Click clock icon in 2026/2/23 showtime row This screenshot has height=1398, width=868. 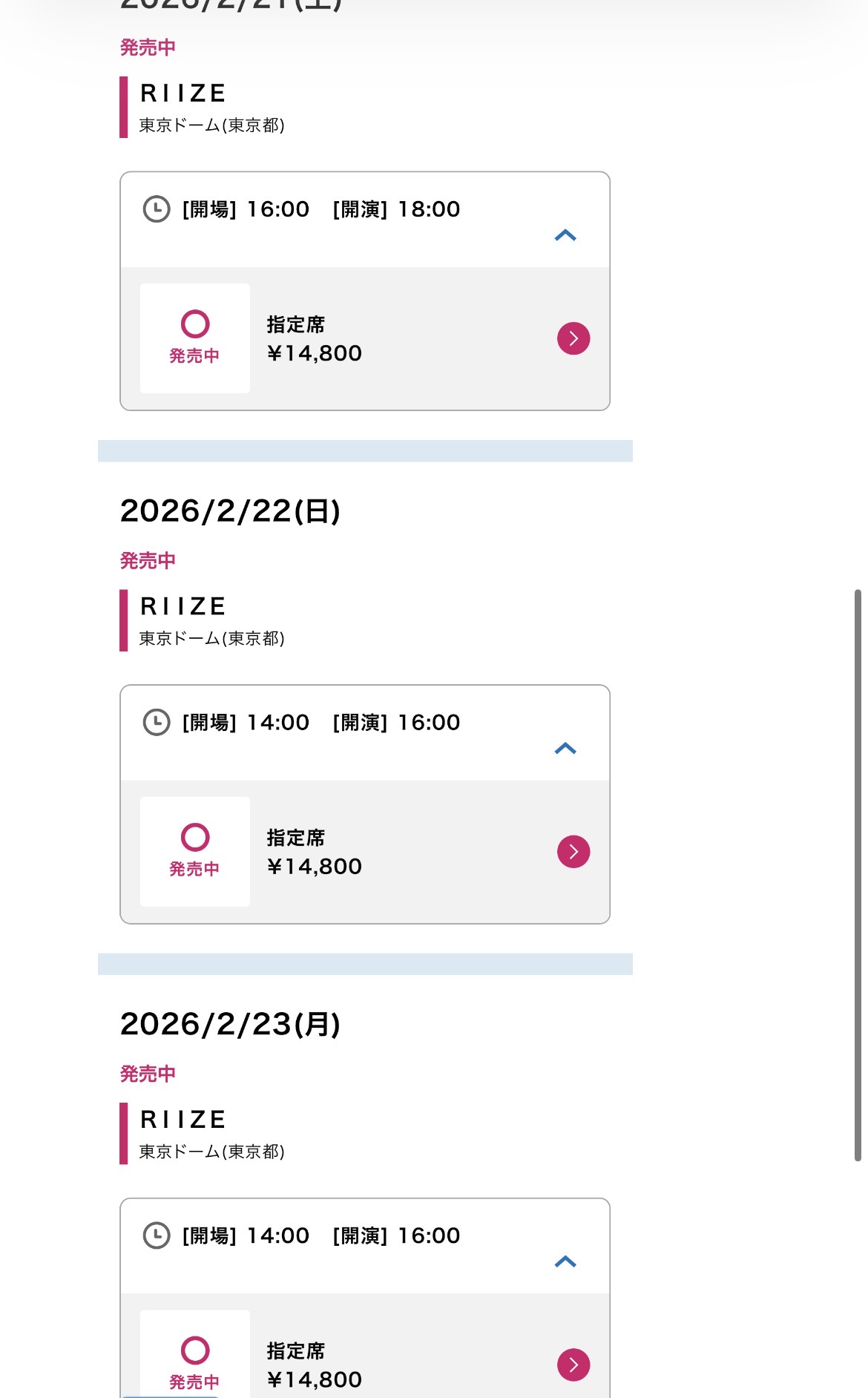coord(157,1235)
